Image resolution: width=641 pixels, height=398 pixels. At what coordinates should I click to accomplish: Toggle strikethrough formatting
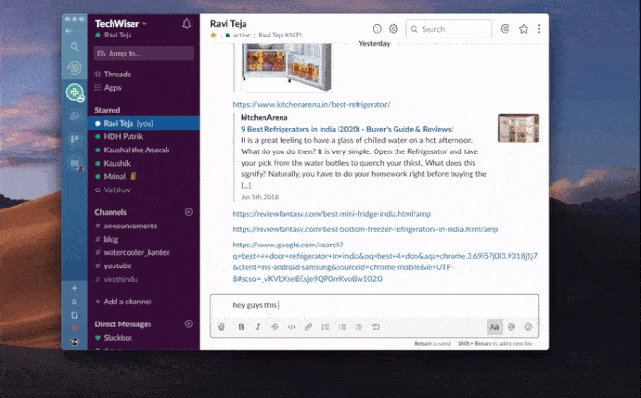275,327
